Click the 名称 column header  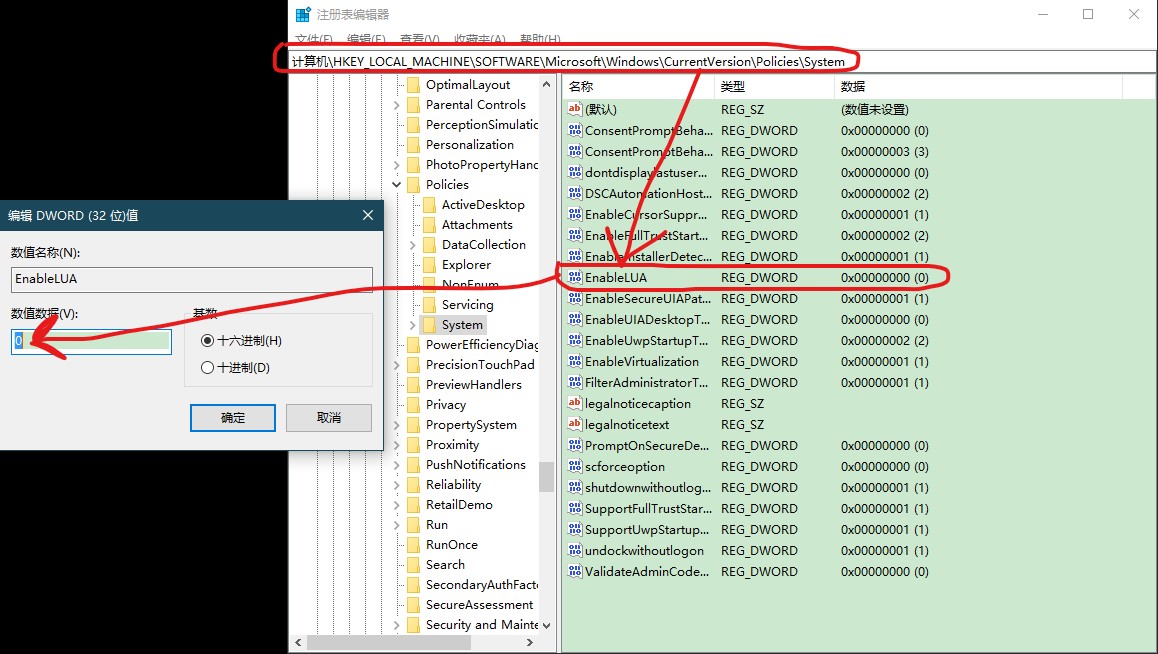pos(638,86)
